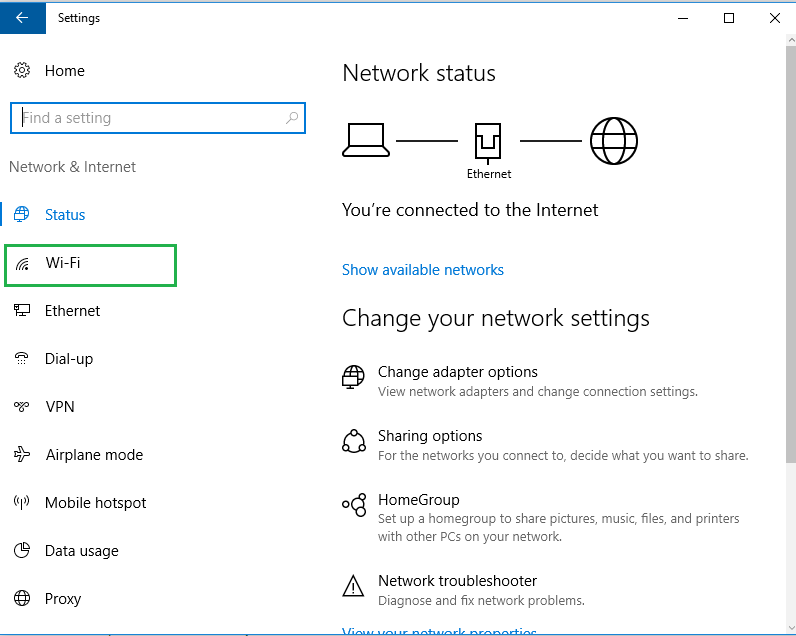The width and height of the screenshot is (796, 636).
Task: Click the Find a setting search box
Action: (150, 118)
